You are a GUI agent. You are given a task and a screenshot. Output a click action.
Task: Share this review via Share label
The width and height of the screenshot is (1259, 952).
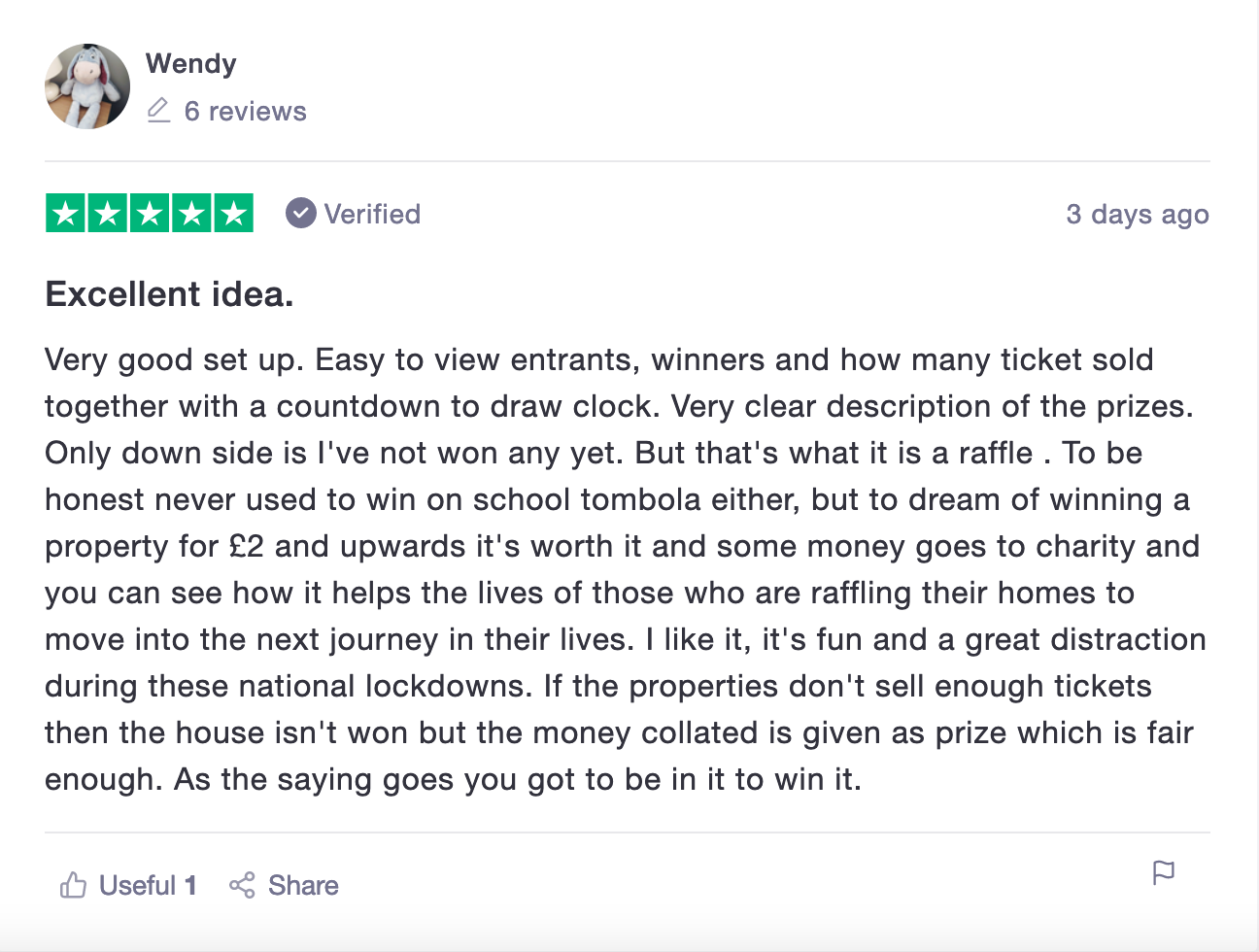[x=303, y=886]
